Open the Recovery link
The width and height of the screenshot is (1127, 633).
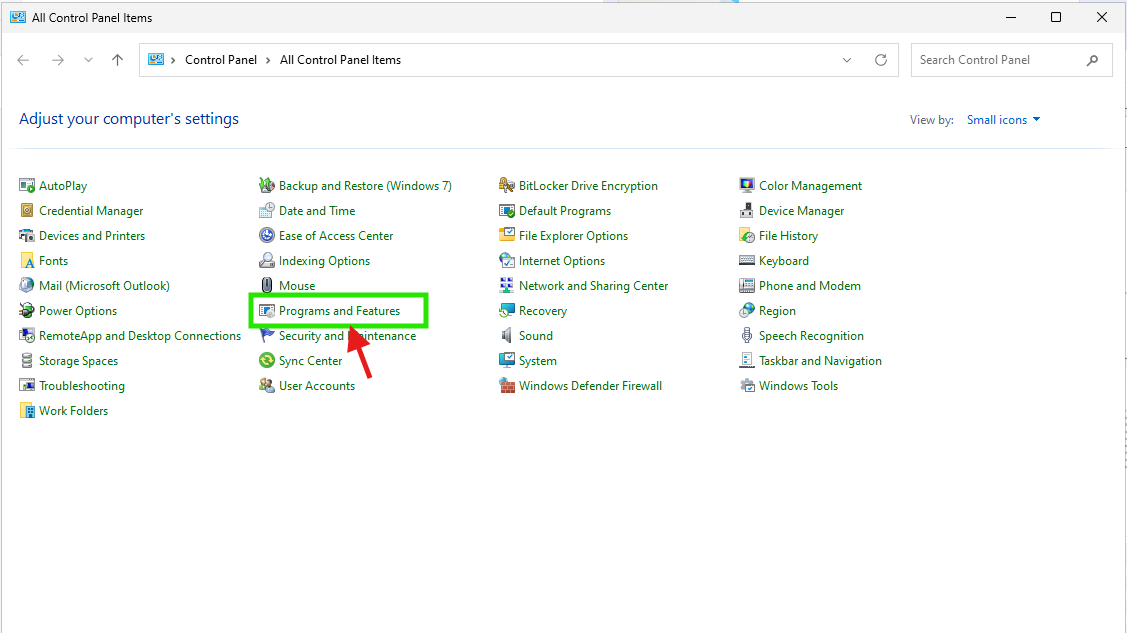(543, 311)
